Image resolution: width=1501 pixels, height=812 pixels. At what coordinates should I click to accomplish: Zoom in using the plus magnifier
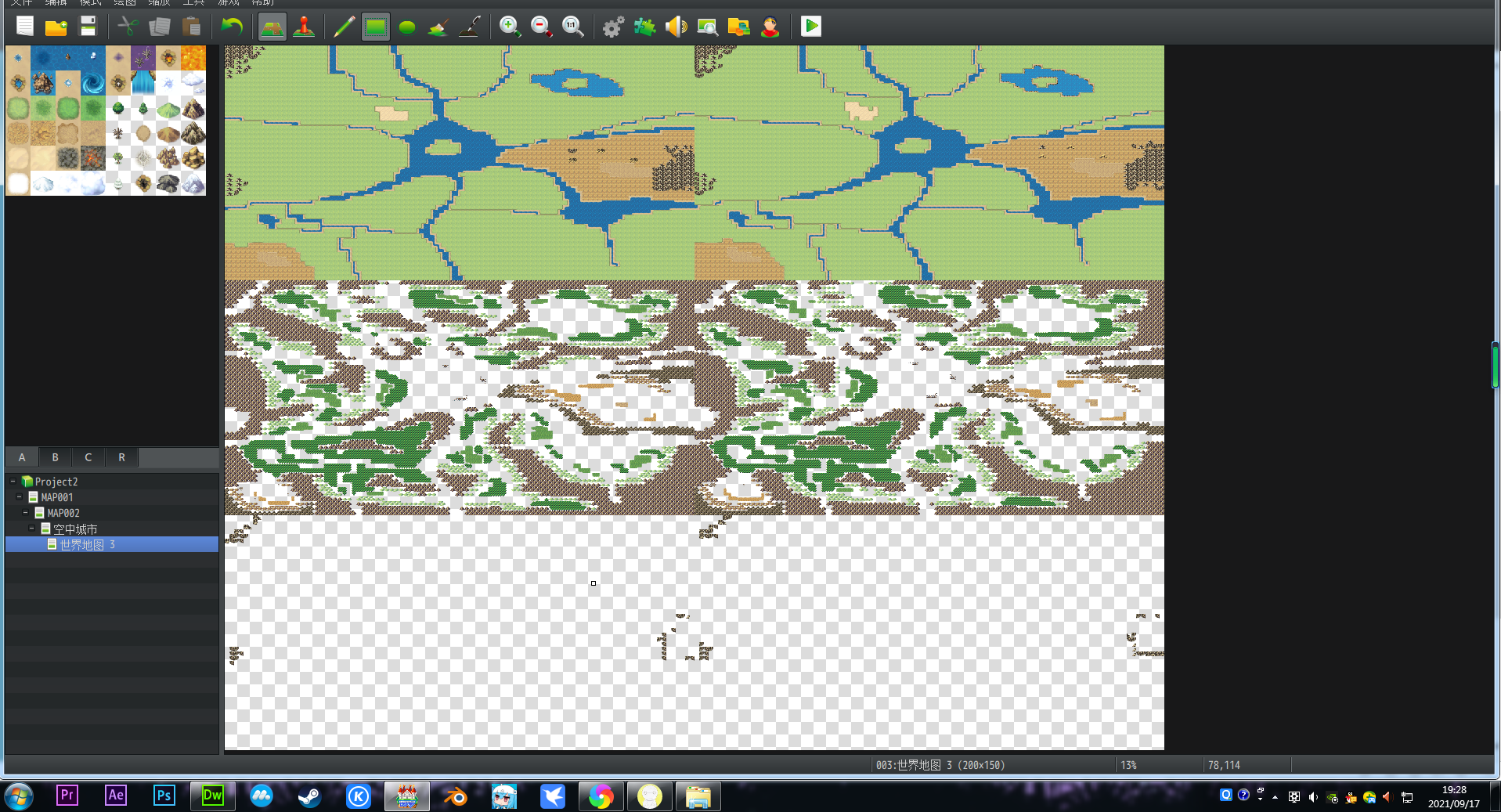pyautogui.click(x=510, y=27)
